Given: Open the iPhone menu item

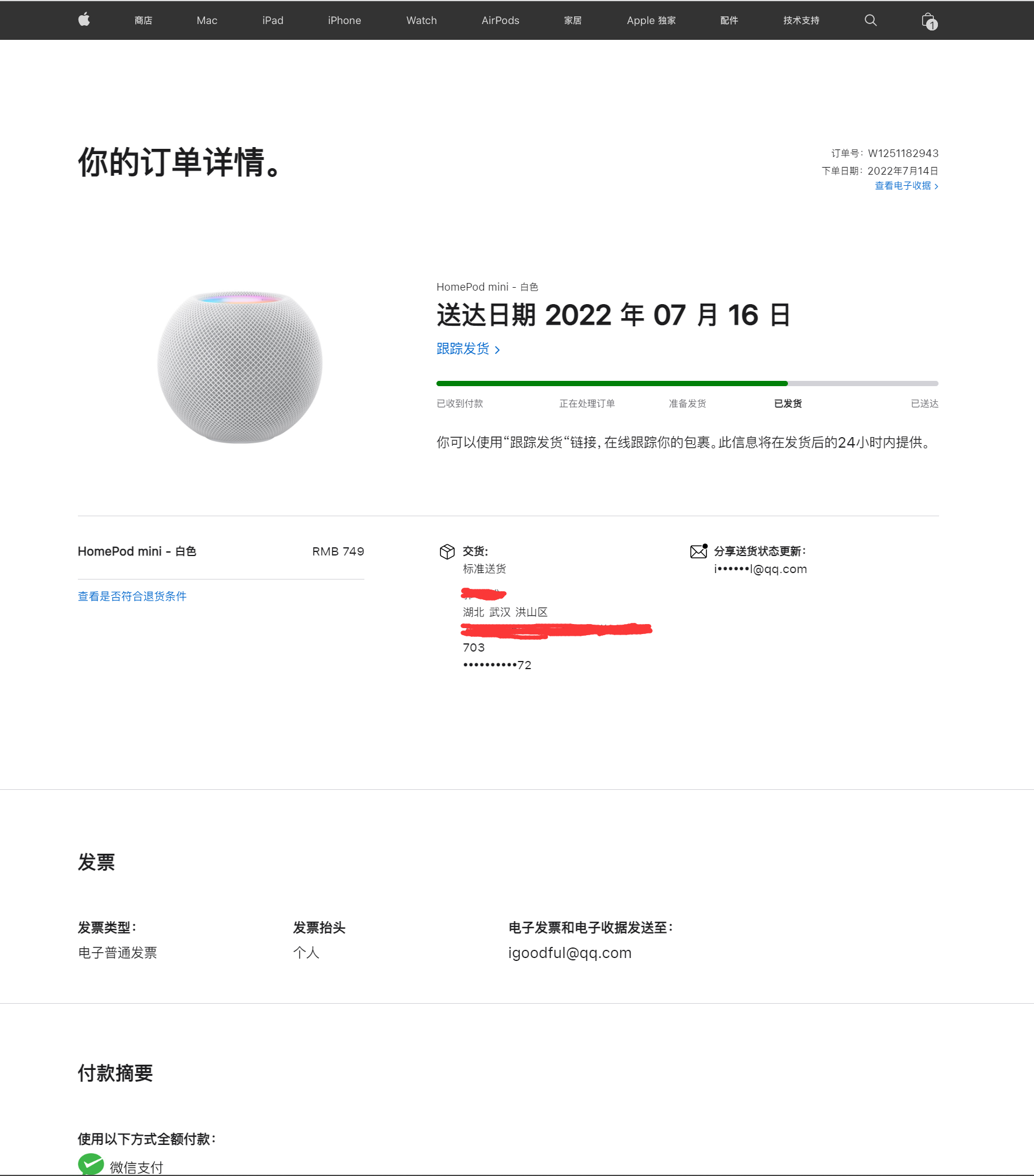Looking at the screenshot, I should point(344,21).
